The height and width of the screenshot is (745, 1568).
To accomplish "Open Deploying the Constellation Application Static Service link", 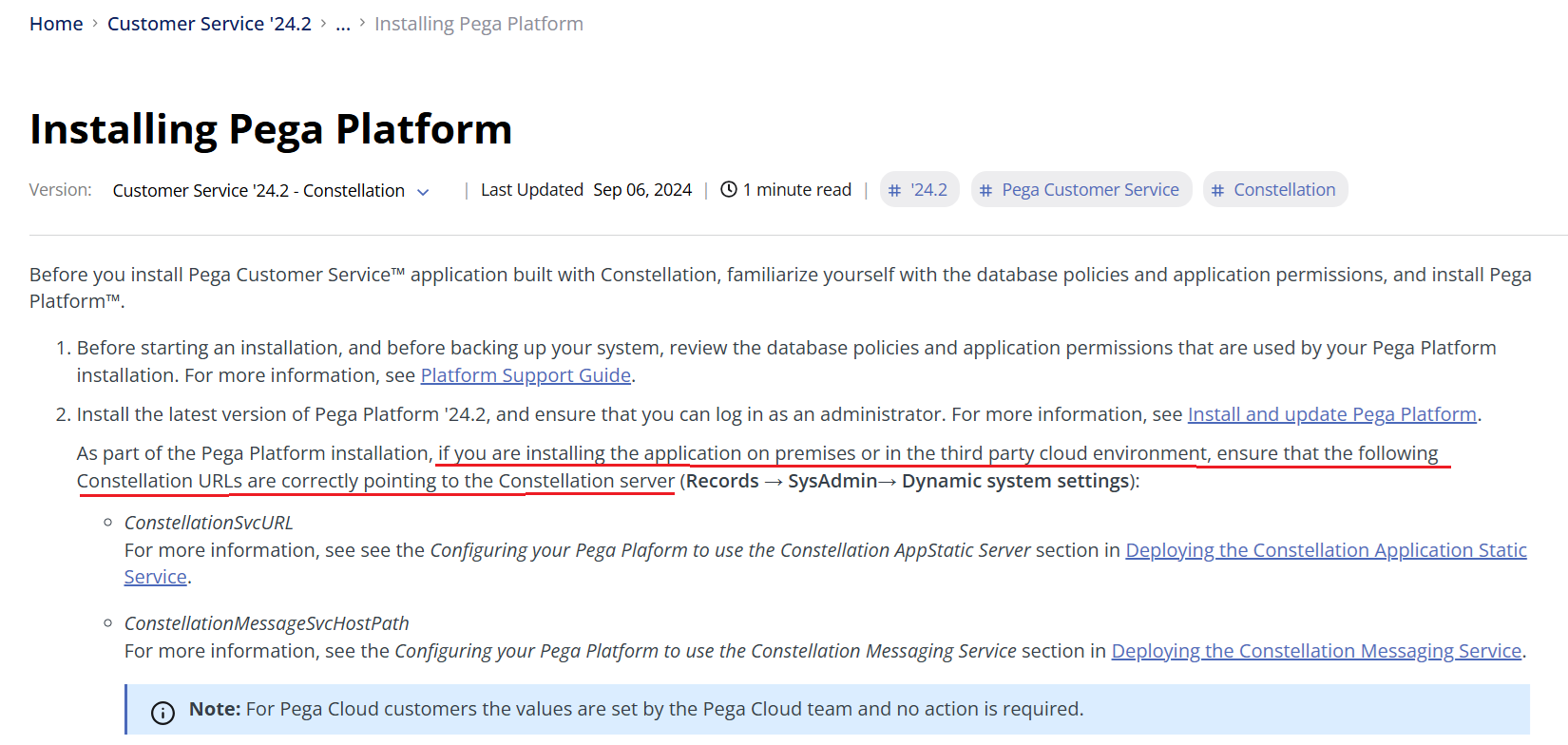I will 1326,550.
